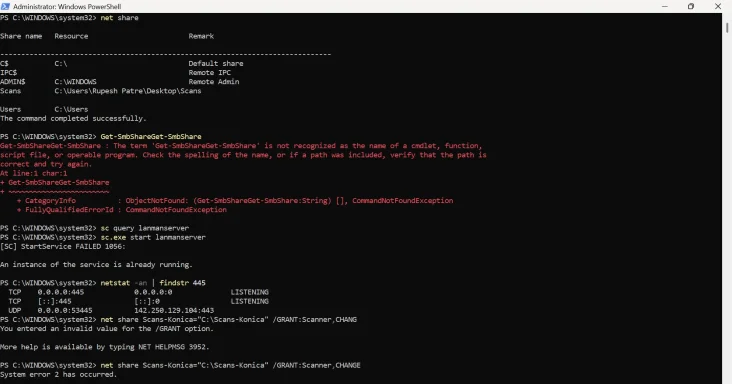
Task: Click the 'C:\Users' resource path
Action: (71, 109)
